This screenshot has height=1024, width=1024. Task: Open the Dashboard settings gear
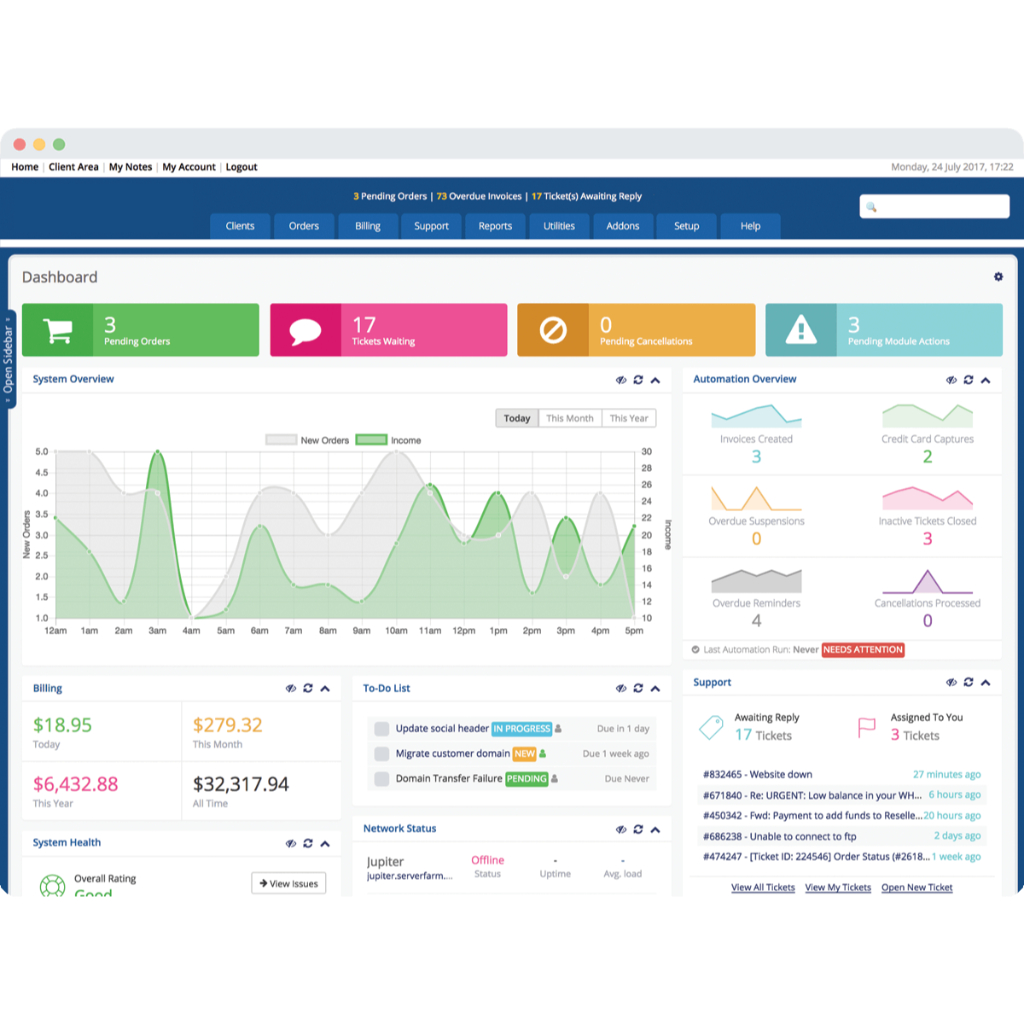[x=998, y=276]
